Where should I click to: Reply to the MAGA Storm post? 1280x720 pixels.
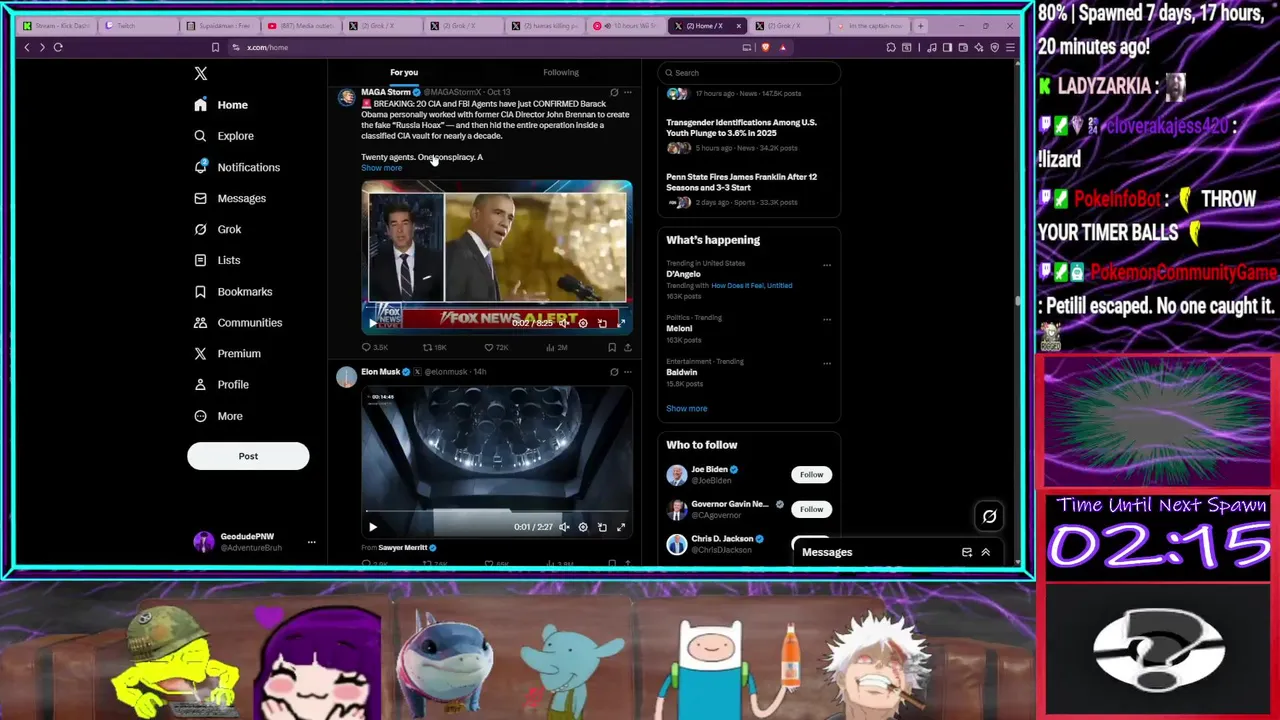click(x=374, y=347)
